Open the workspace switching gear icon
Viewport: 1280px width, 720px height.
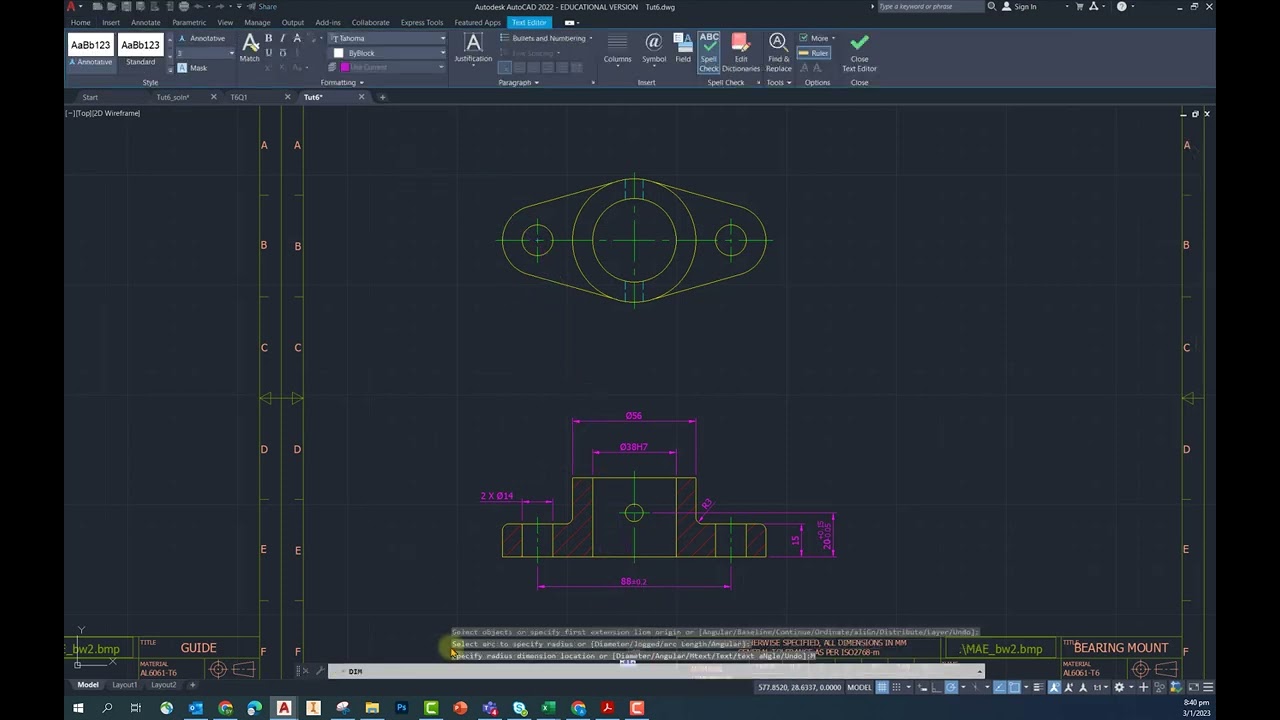pyautogui.click(x=1117, y=687)
